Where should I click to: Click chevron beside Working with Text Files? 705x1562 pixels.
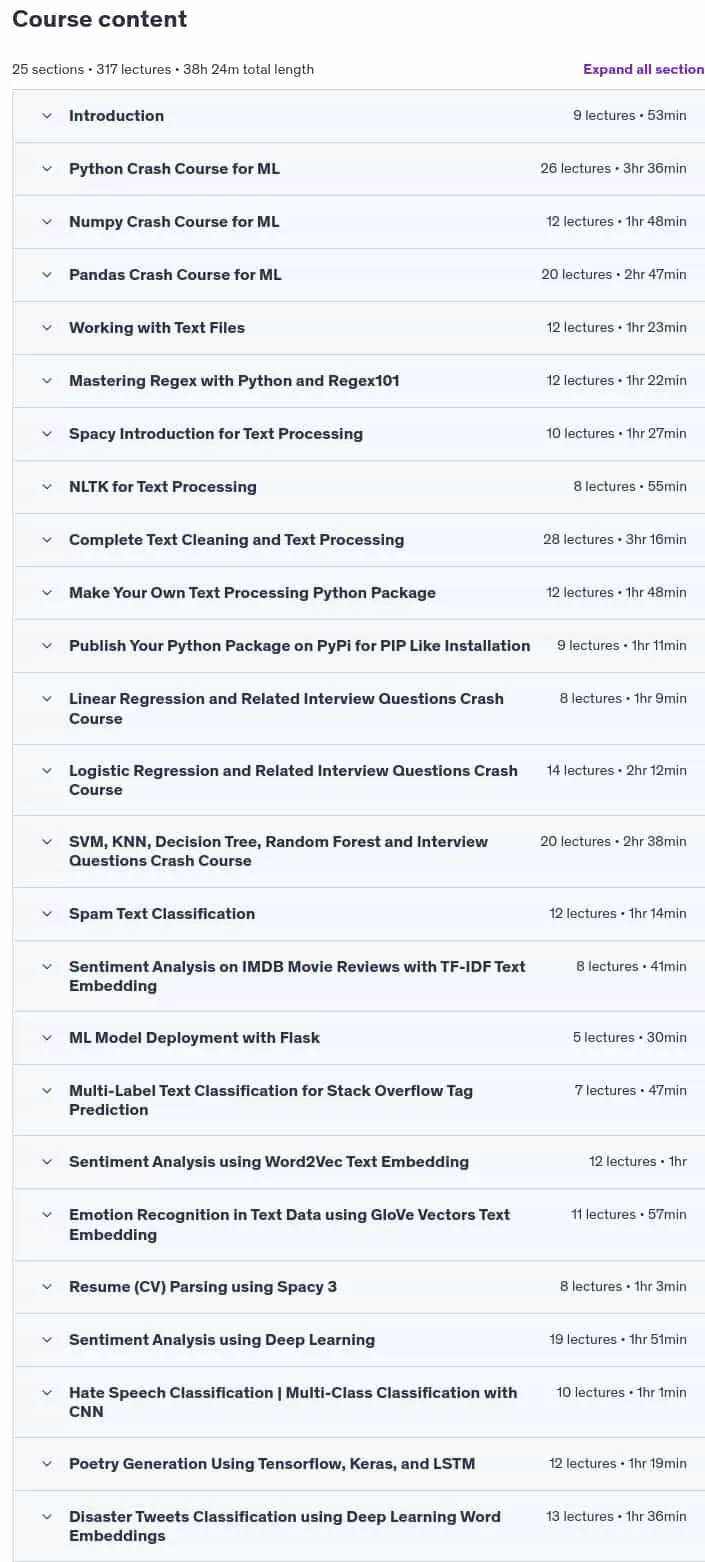click(x=46, y=328)
